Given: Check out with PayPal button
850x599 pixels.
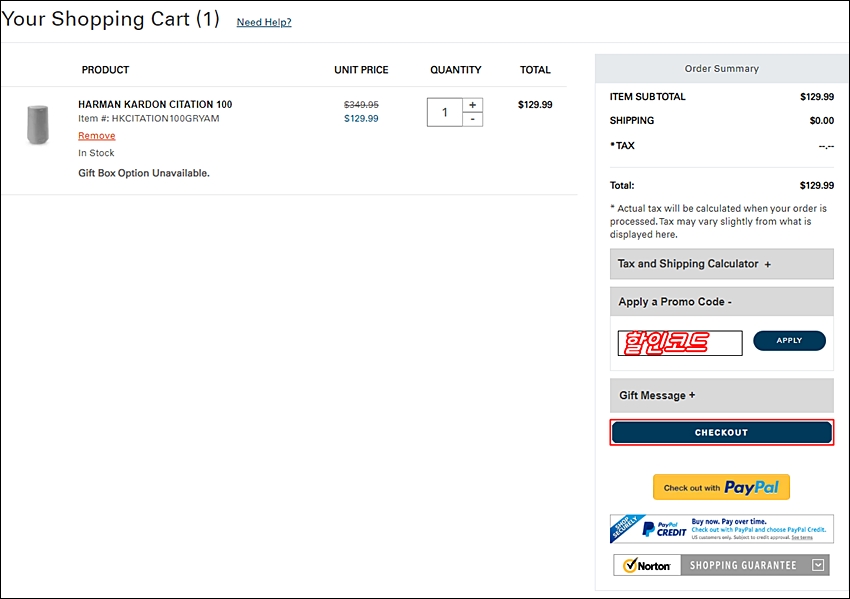Looking at the screenshot, I should click(721, 487).
